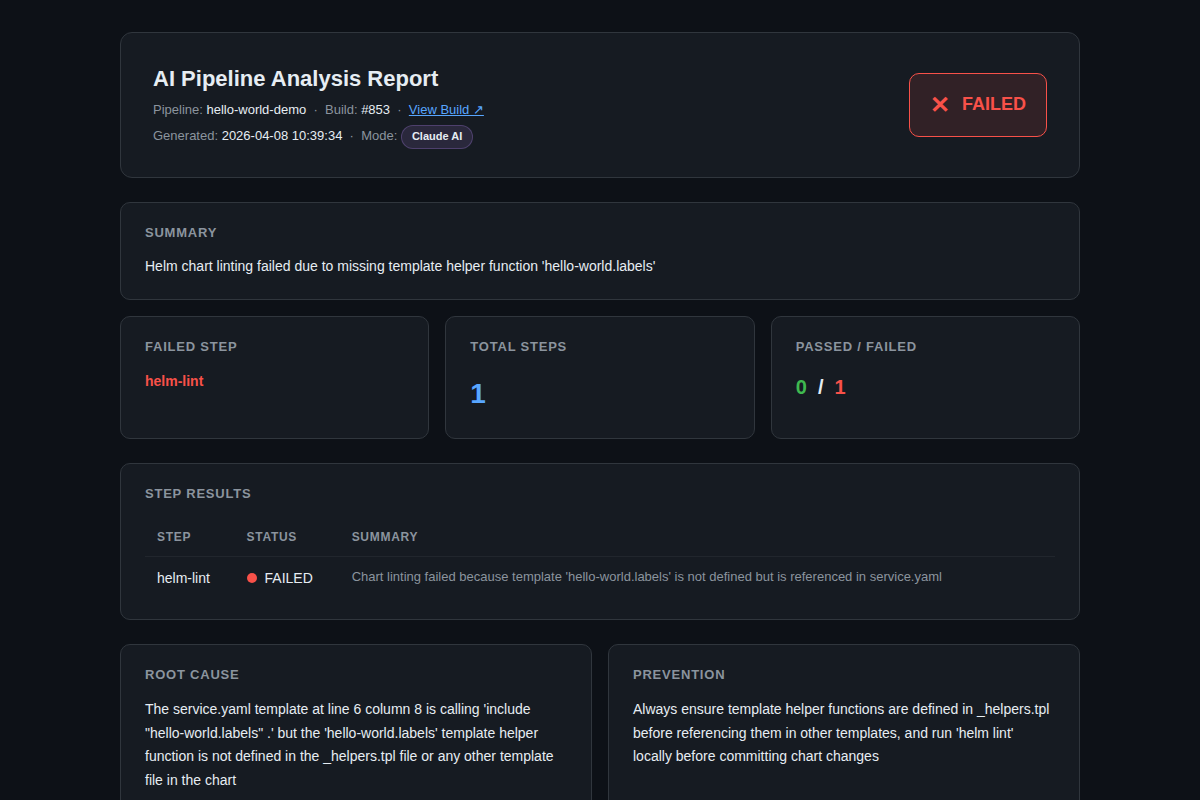Click the PREVENTION section heading
This screenshot has height=800, width=1200.
coord(679,675)
